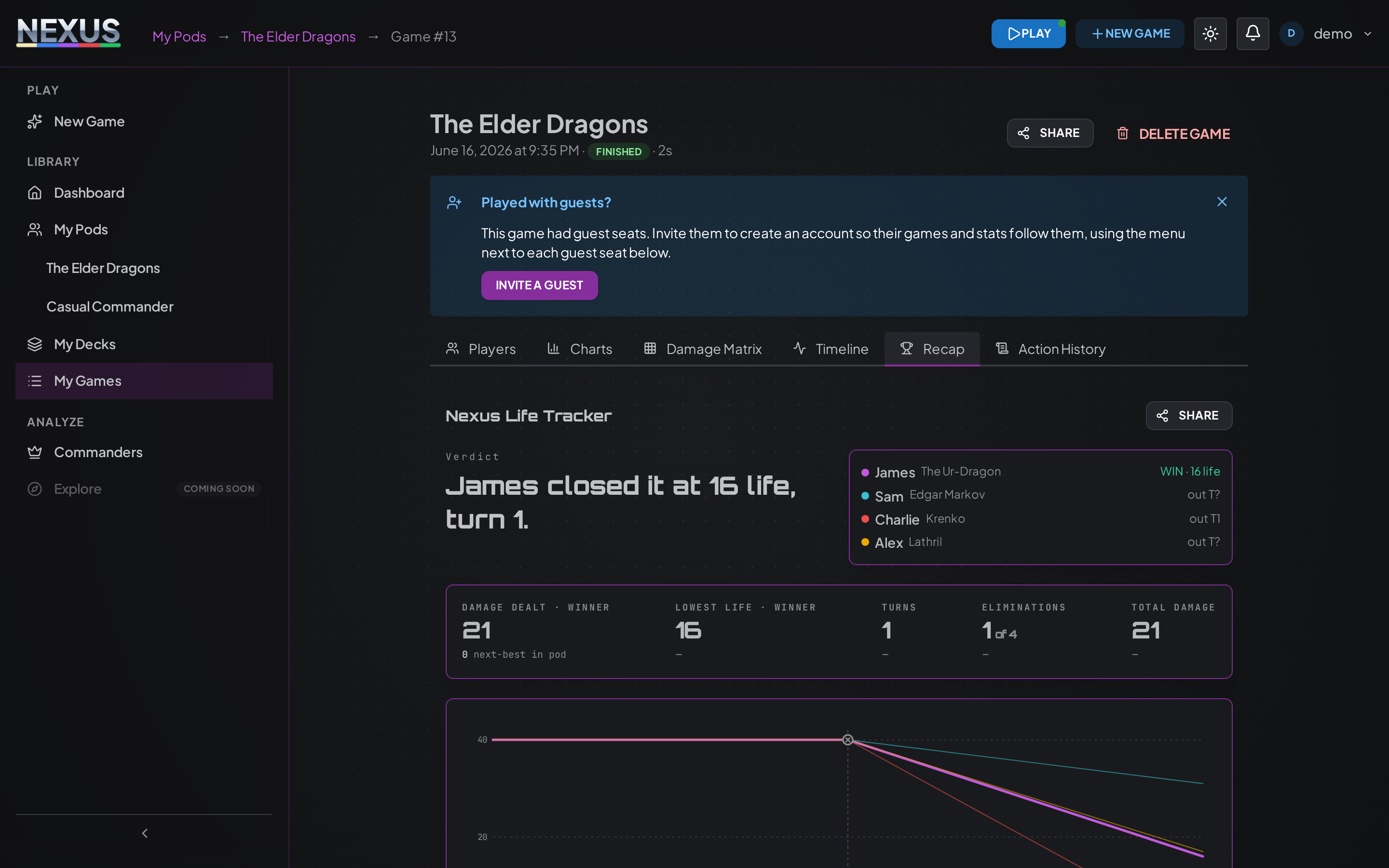The image size is (1389, 868).
Task: Click the Charlie Krenko row
Action: click(x=1040, y=519)
